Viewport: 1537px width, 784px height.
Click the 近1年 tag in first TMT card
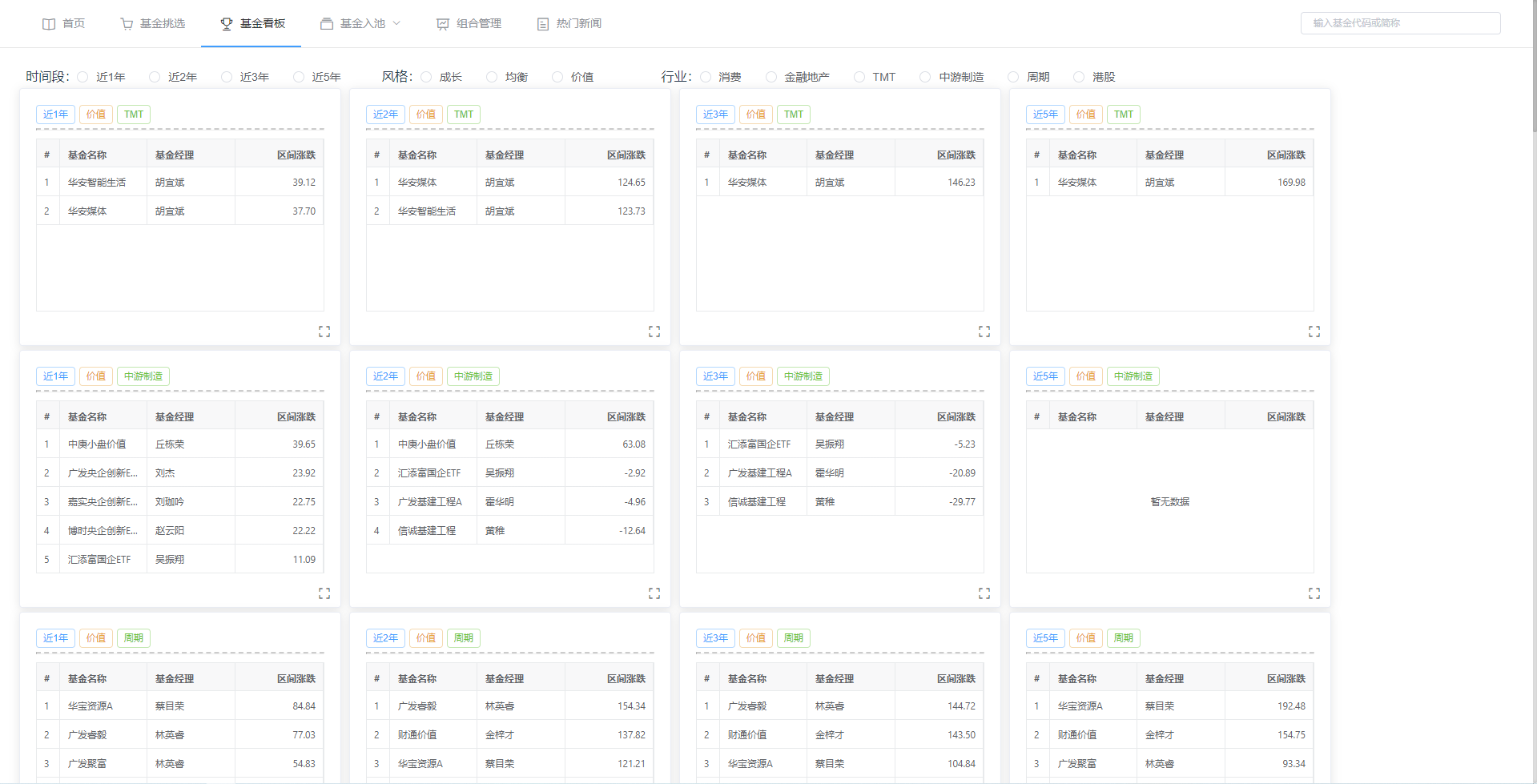pos(55,115)
